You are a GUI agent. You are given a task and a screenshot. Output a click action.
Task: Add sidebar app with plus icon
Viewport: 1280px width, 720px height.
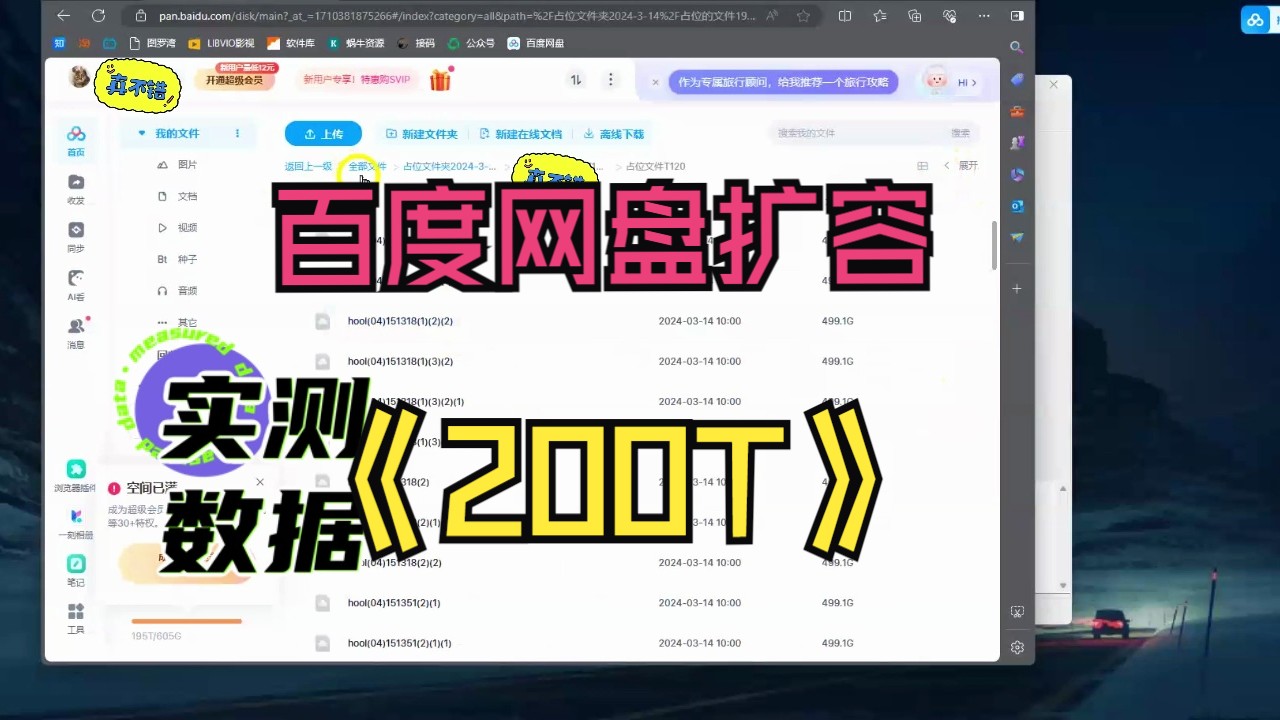coord(1017,288)
